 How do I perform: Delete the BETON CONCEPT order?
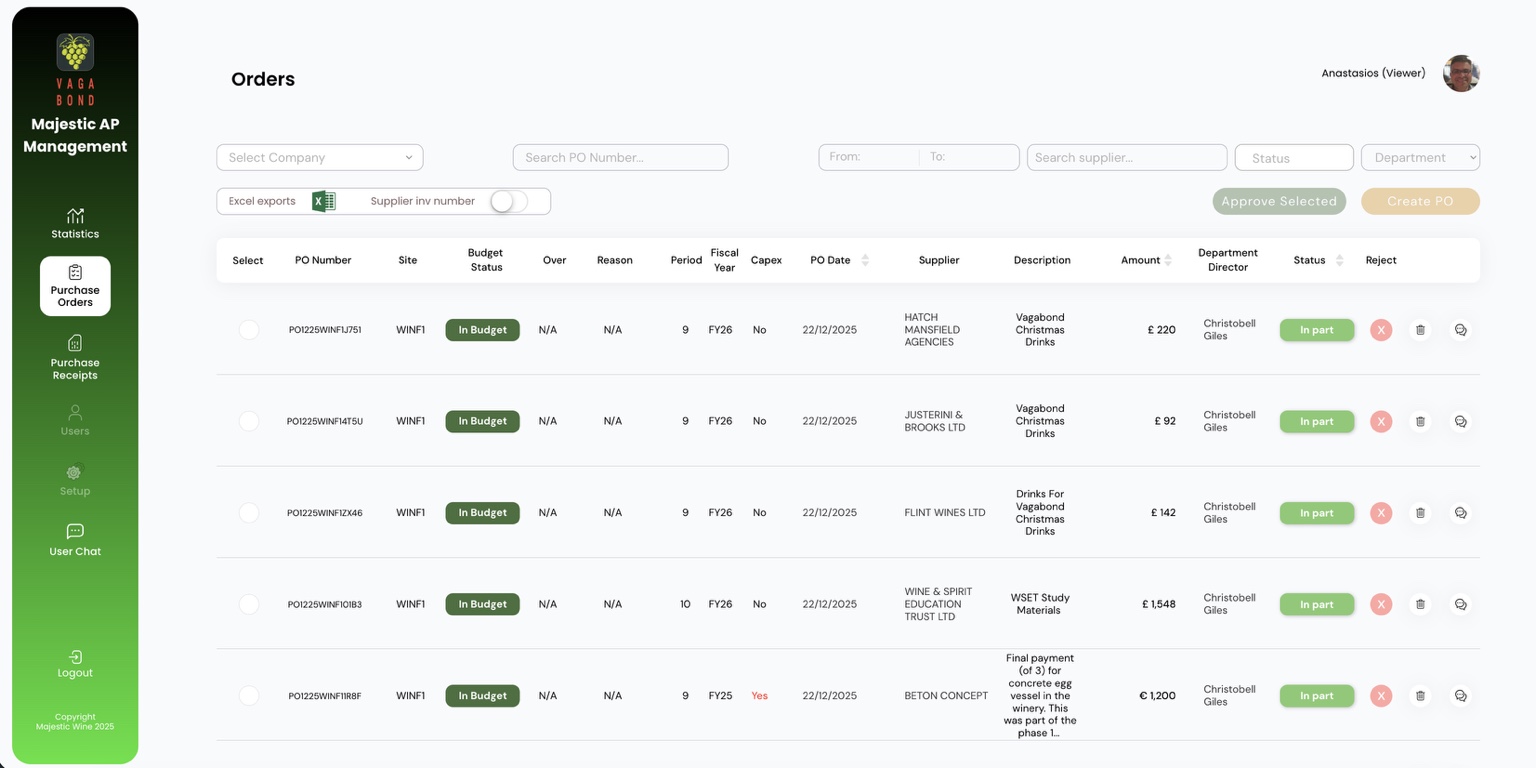pyautogui.click(x=1420, y=696)
